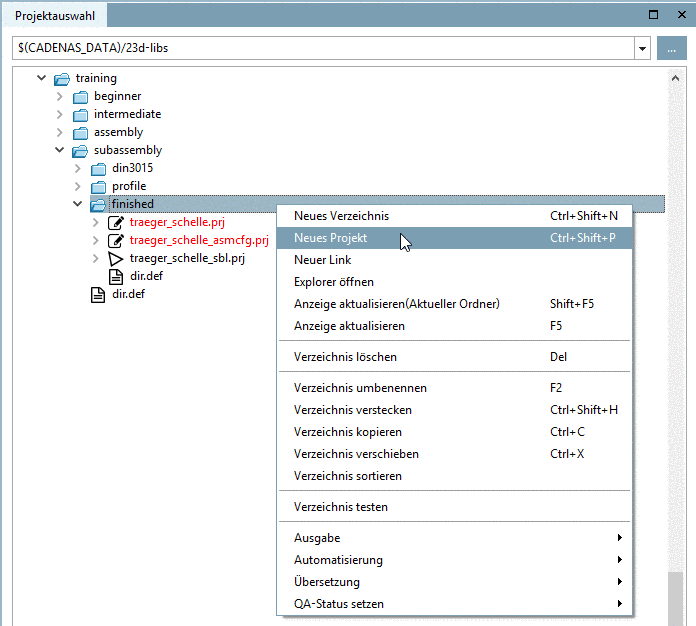Click the browse ellipsis button
Screen dimensions: 696x626
tap(672, 48)
